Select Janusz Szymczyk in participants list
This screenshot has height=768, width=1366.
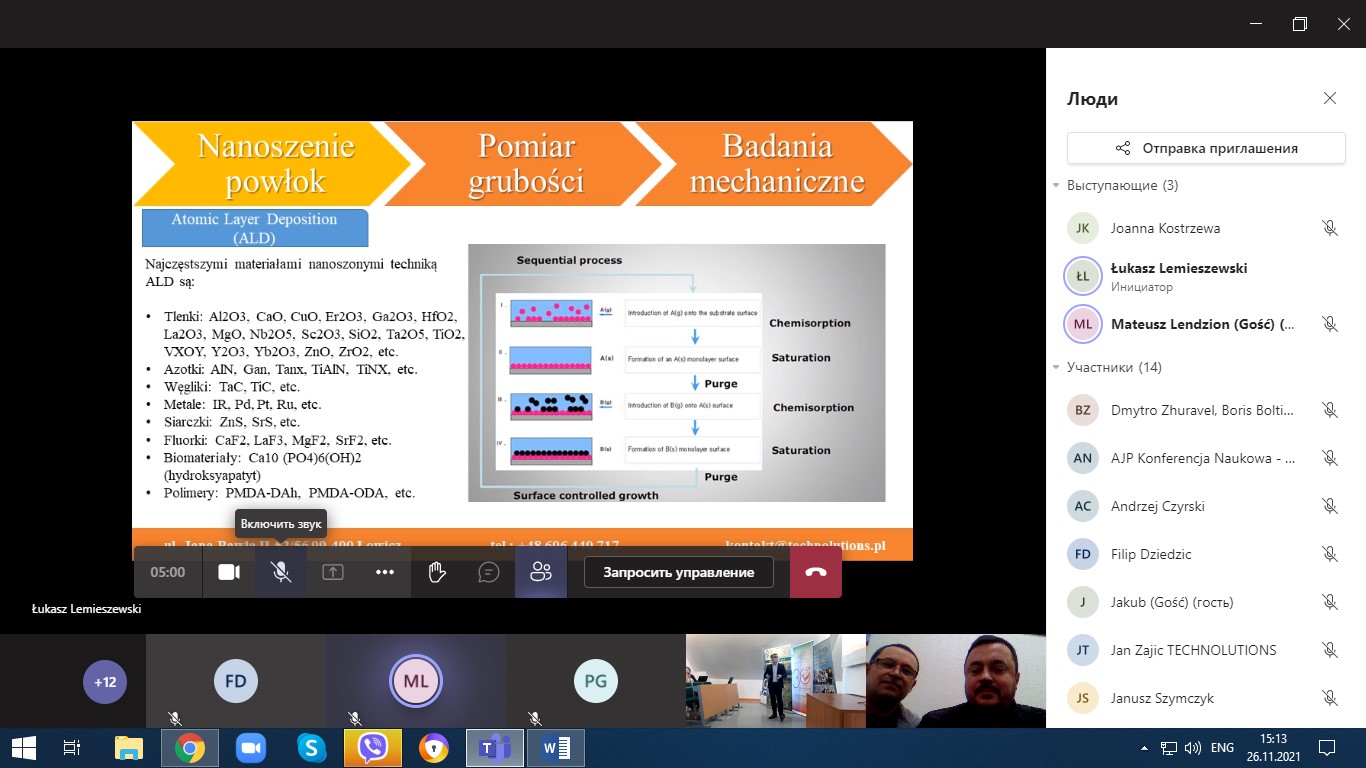pyautogui.click(x=1206, y=698)
